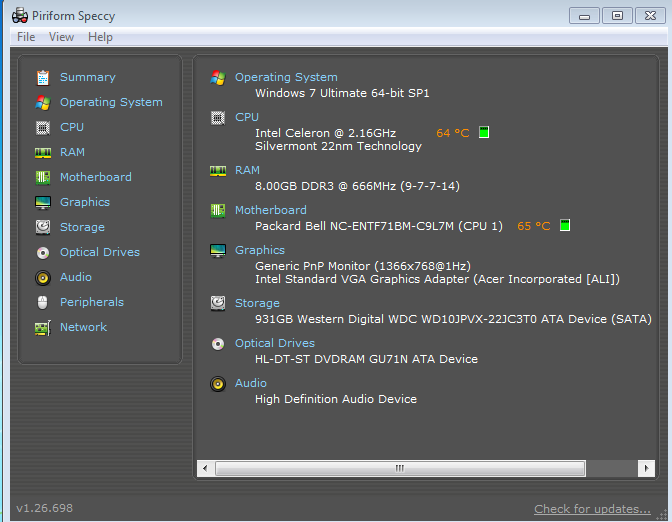Go to the CPU section in sidebar
Screen dimensions: 672x522
(x=72, y=127)
